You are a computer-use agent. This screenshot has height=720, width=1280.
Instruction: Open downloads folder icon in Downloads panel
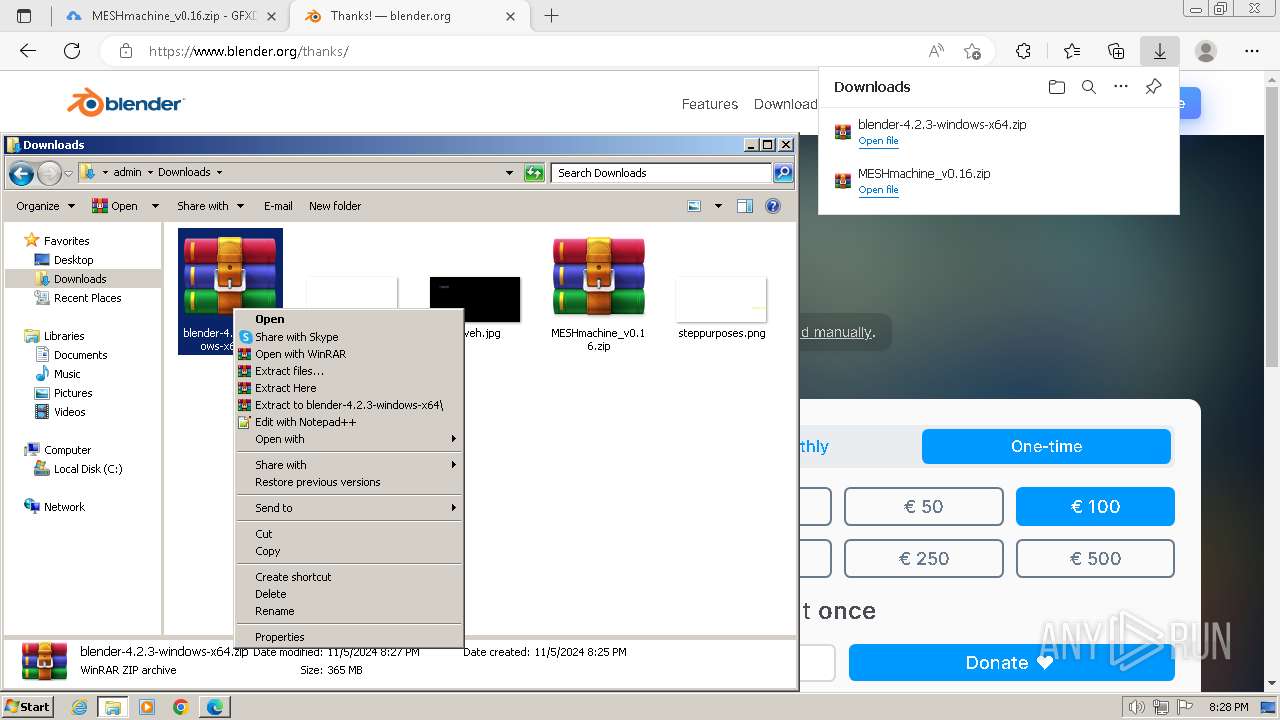1057,87
